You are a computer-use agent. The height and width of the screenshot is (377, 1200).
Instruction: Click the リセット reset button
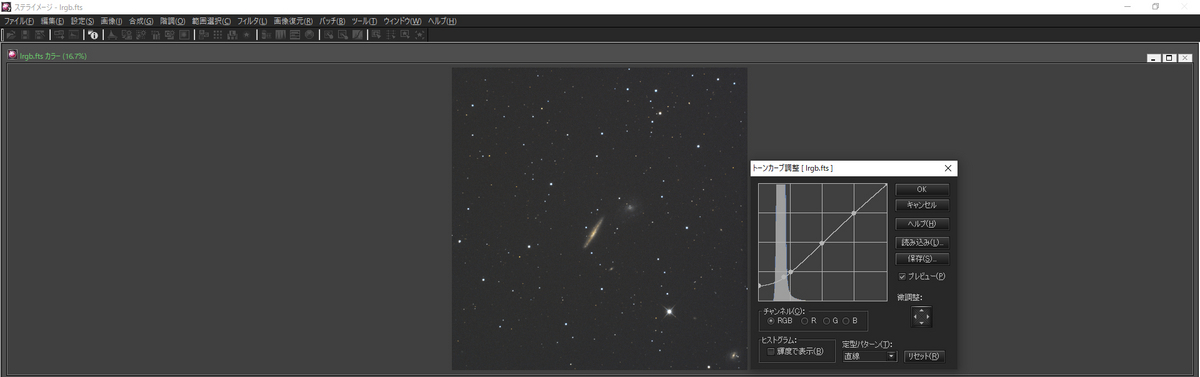[x=924, y=356]
